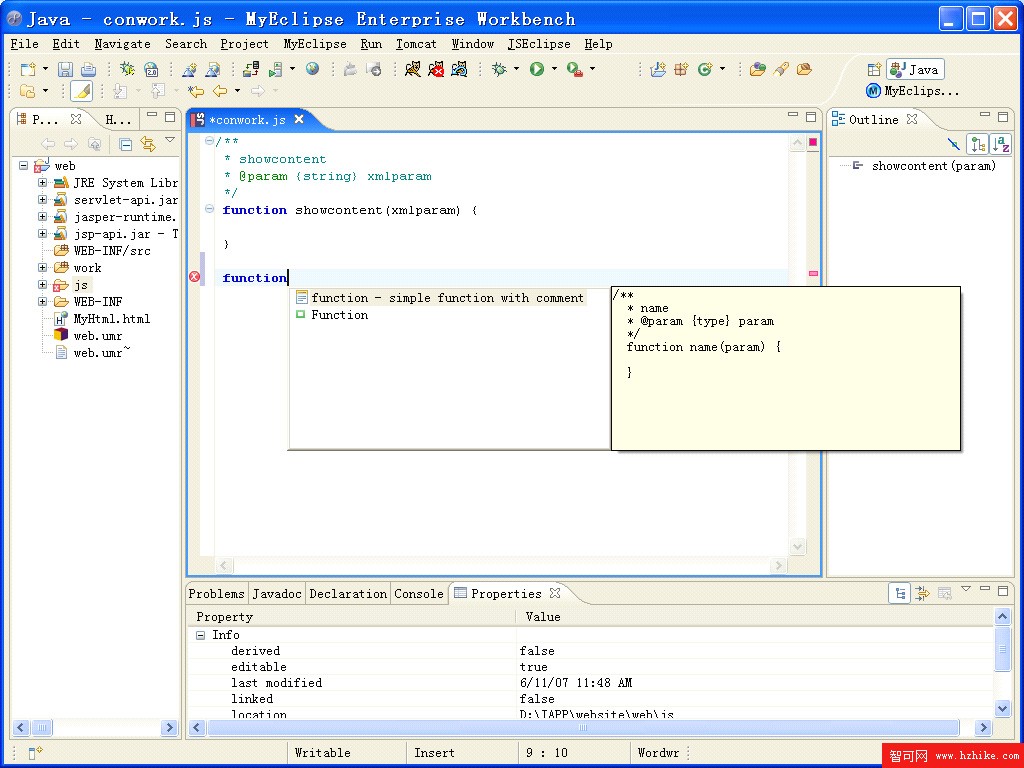Switch to the MyEclipse perspective button
The width and height of the screenshot is (1024, 768).
point(912,91)
